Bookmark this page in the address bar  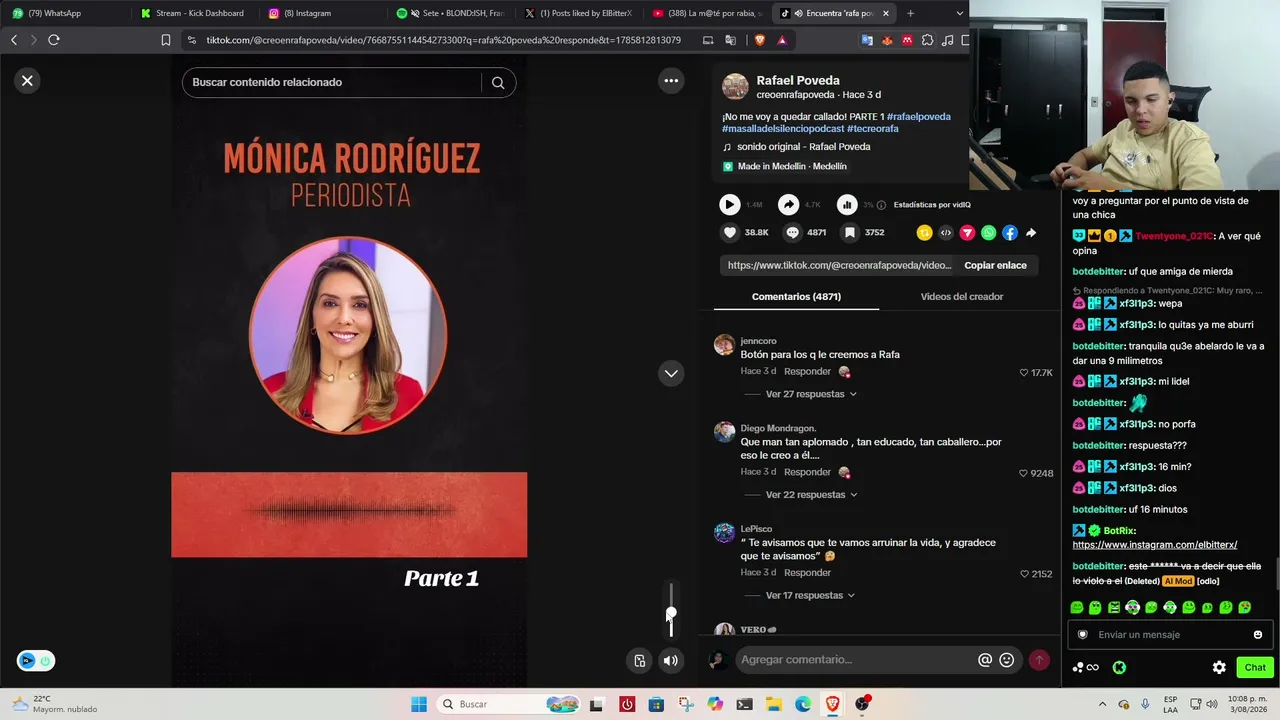pyautogui.click(x=166, y=40)
